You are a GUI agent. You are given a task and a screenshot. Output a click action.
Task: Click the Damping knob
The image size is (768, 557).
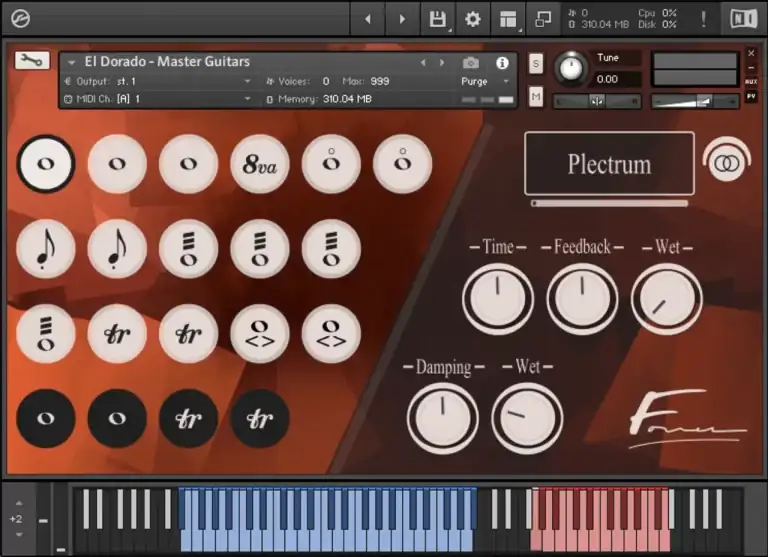point(442,418)
